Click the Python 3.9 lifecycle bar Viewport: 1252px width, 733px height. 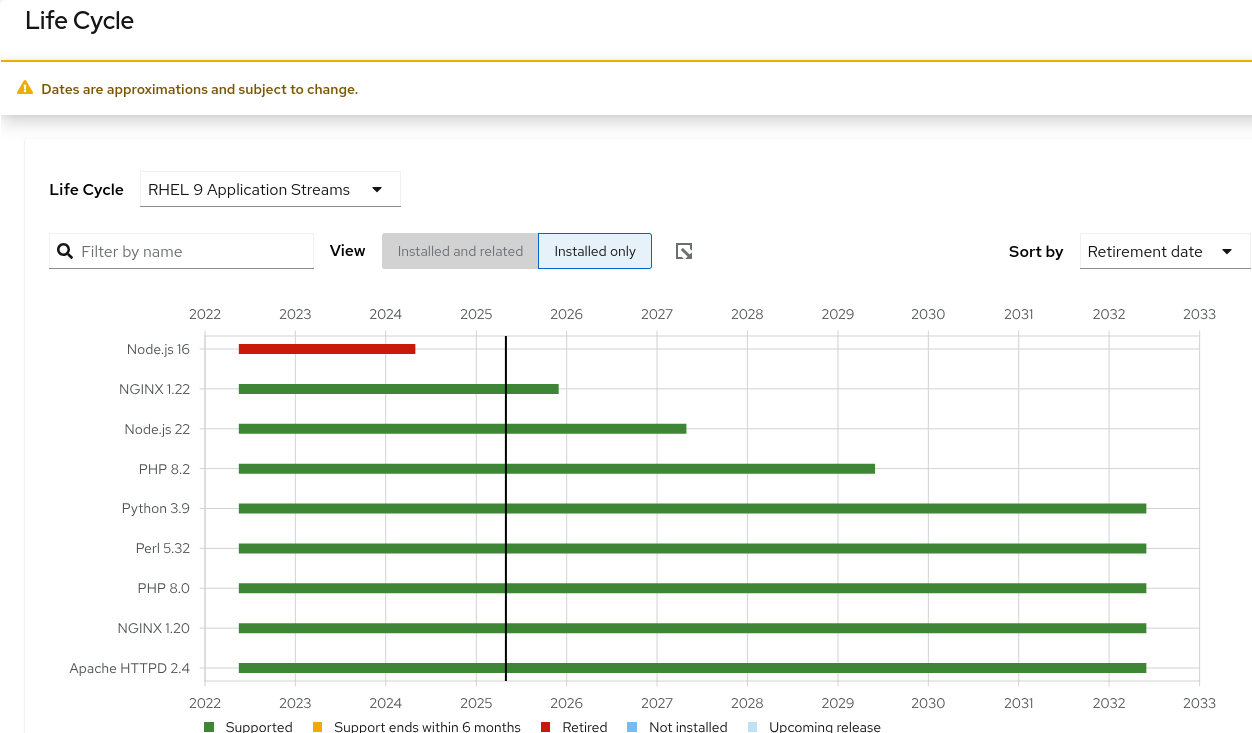coord(692,508)
